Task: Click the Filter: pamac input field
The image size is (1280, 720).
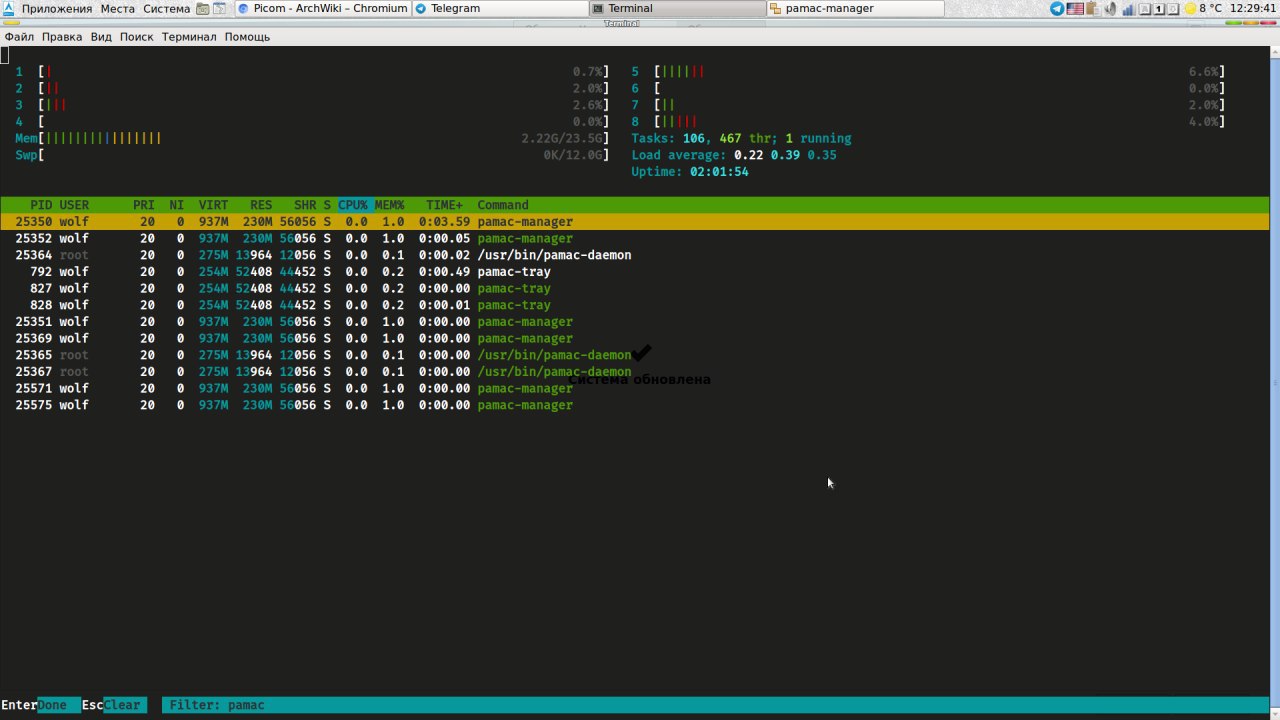Action: (x=715, y=705)
